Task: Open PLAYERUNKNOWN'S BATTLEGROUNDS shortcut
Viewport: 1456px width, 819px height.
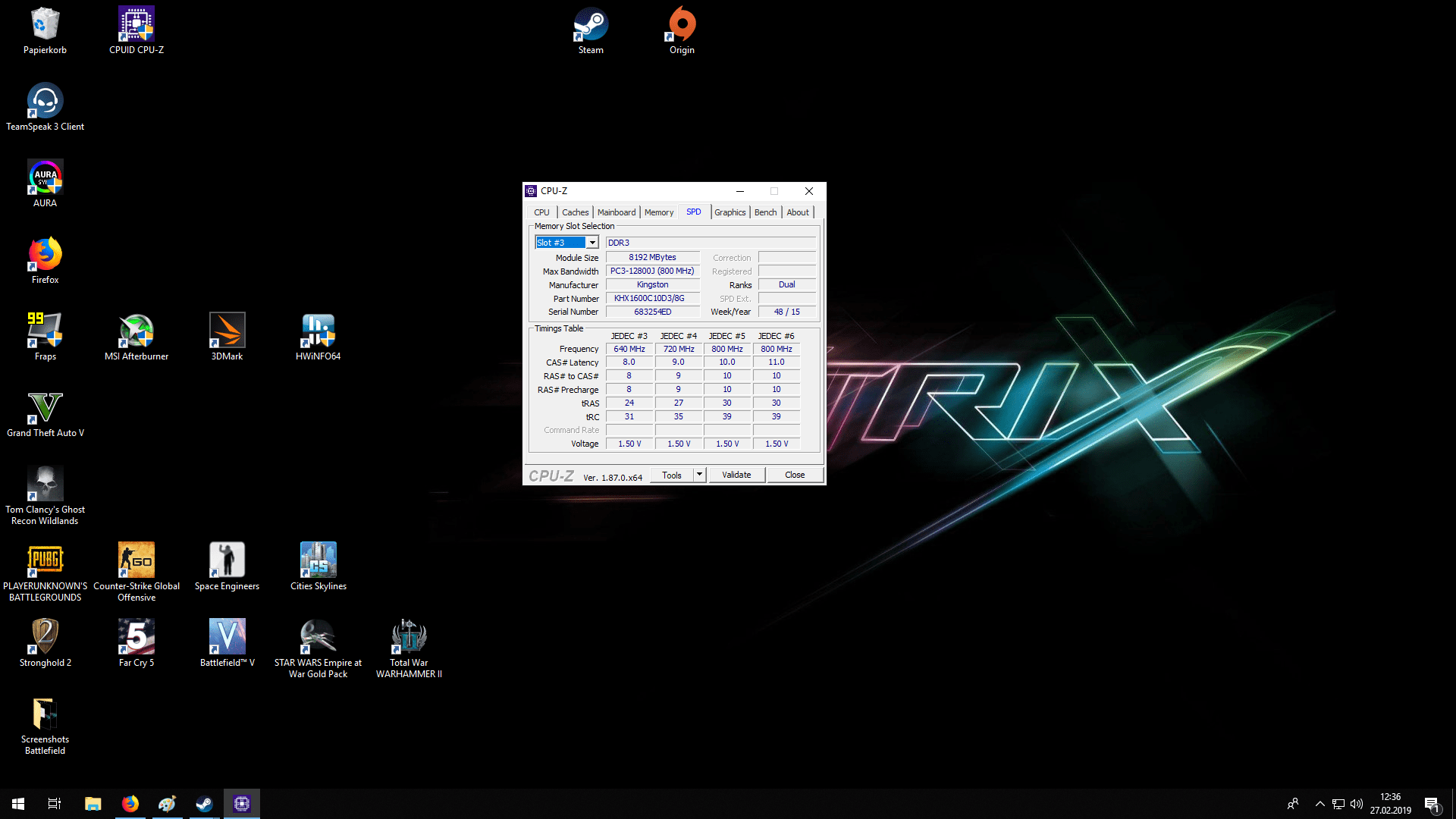Action: click(45, 573)
